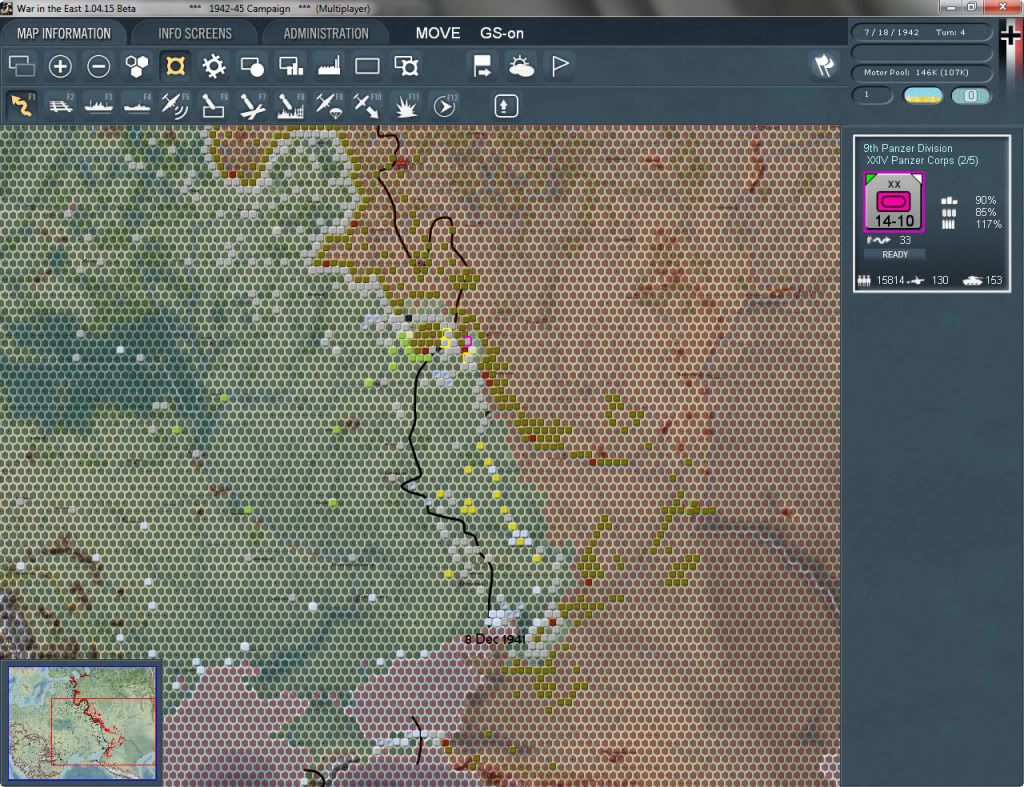
Task: Toggle the factory display icon
Action: tap(329, 66)
